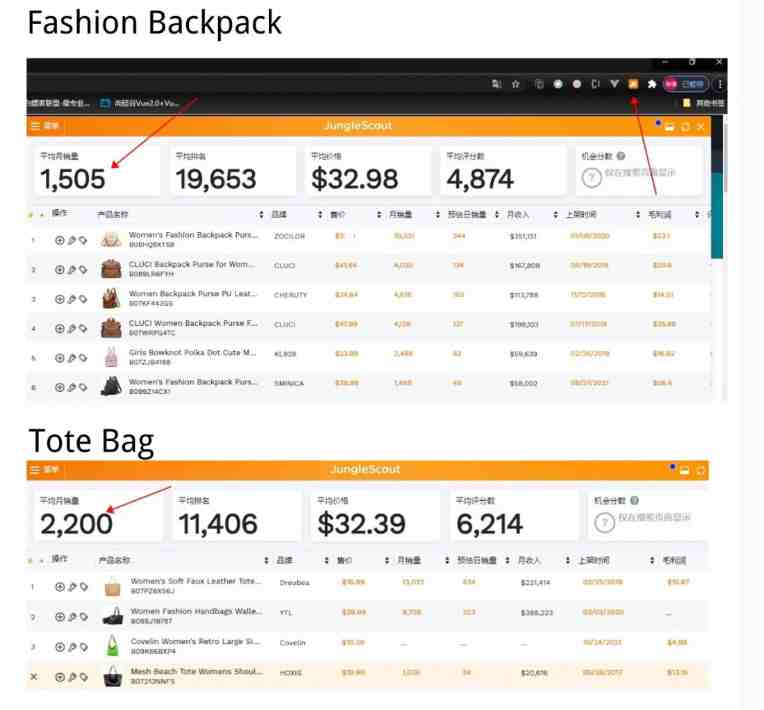764x710 pixels.
Task: Click help icon beside opportunity score, Tote Bag panel
Action: pos(634,500)
